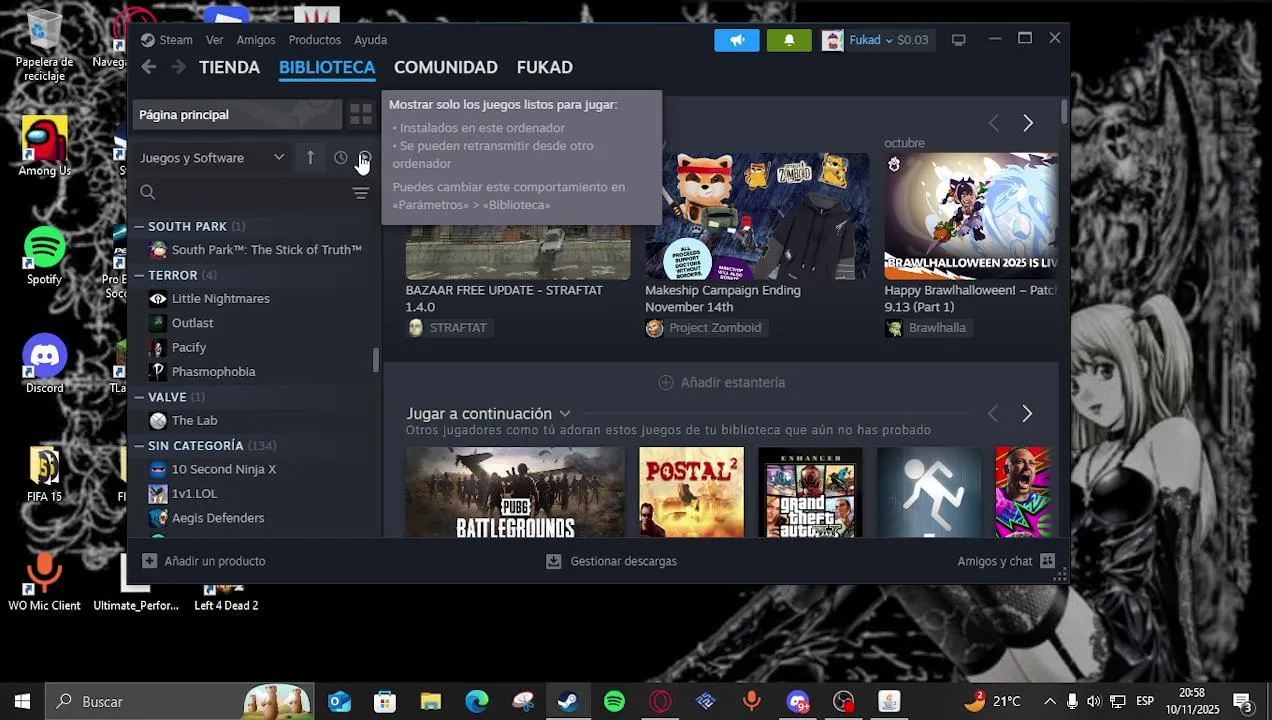1272x720 pixels.
Task: Select Little Nightmares in library
Action: click(209, 299)
